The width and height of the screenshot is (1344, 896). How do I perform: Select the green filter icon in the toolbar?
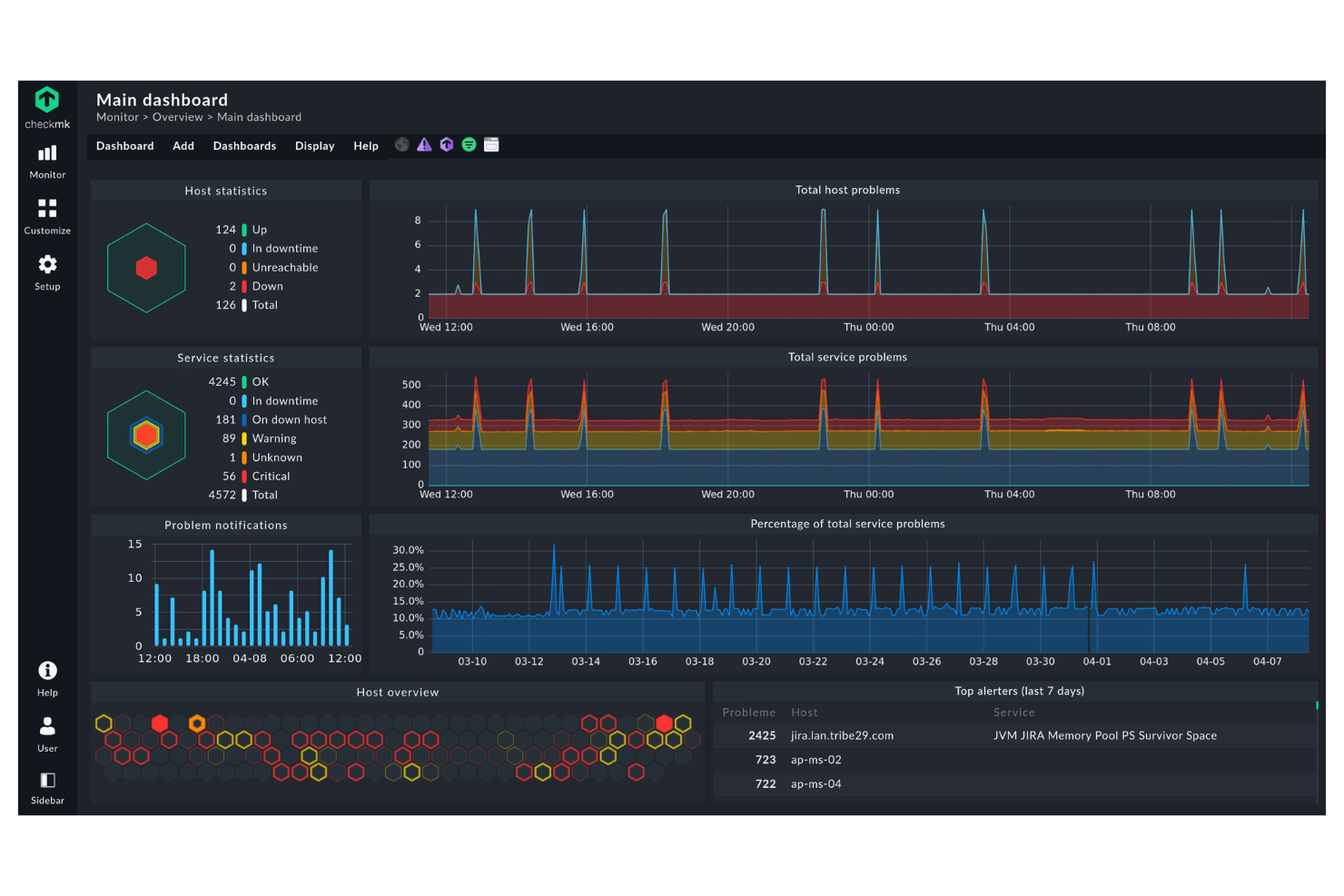(469, 144)
